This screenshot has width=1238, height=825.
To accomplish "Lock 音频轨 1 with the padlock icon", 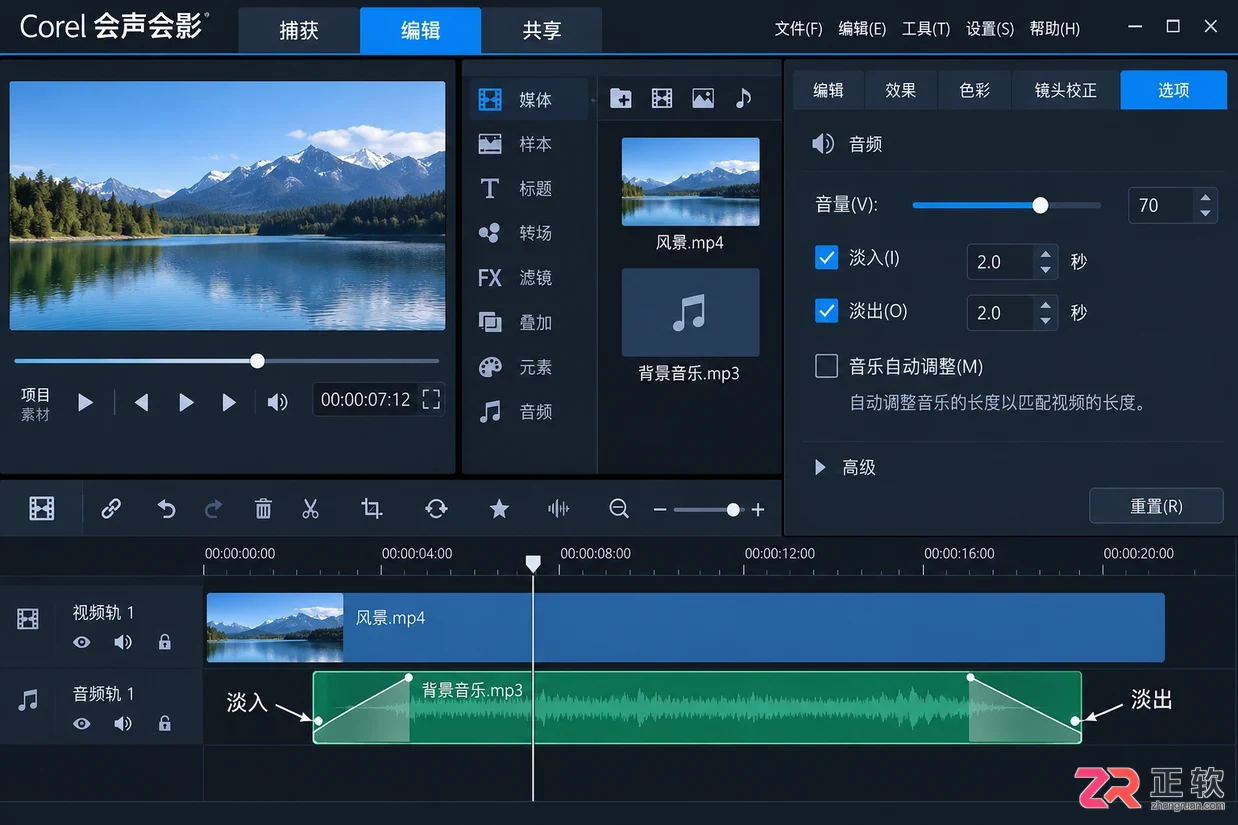I will coord(165,723).
